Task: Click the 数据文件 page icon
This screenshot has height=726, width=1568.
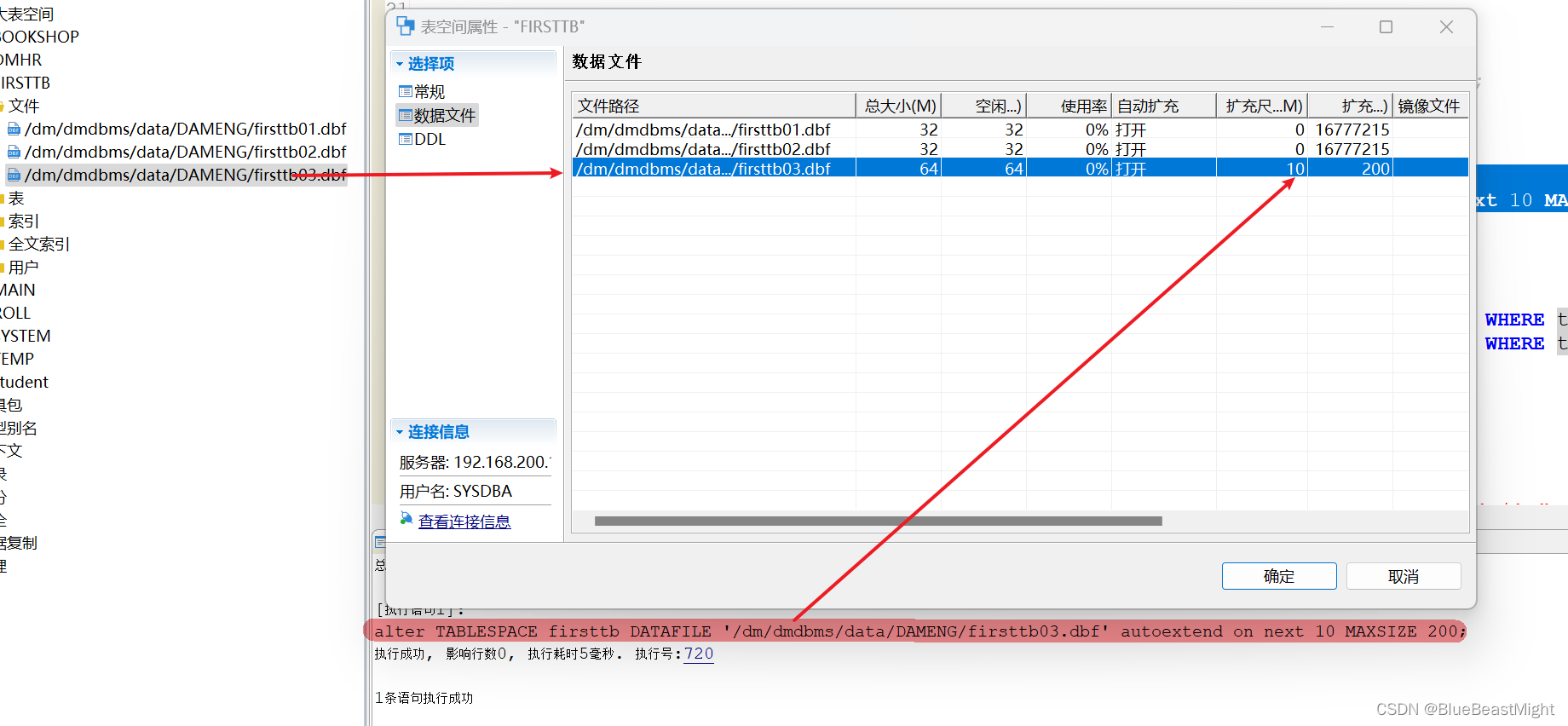Action: tap(406, 115)
